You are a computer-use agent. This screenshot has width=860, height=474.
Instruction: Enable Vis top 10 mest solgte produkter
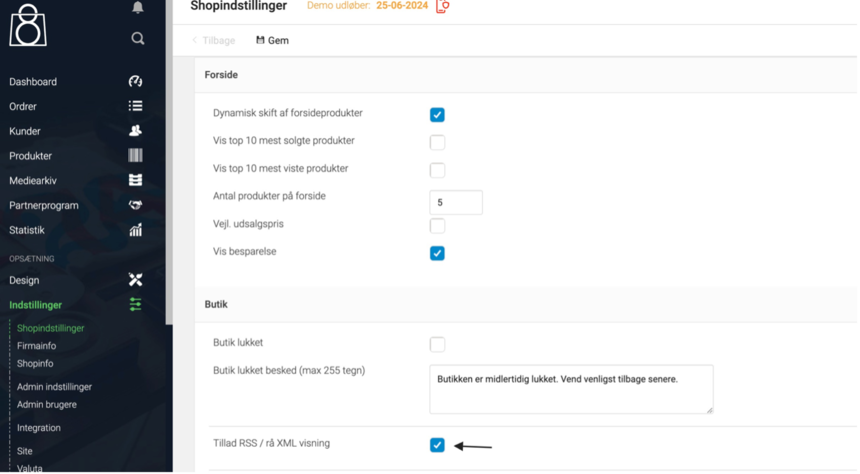pyautogui.click(x=437, y=142)
